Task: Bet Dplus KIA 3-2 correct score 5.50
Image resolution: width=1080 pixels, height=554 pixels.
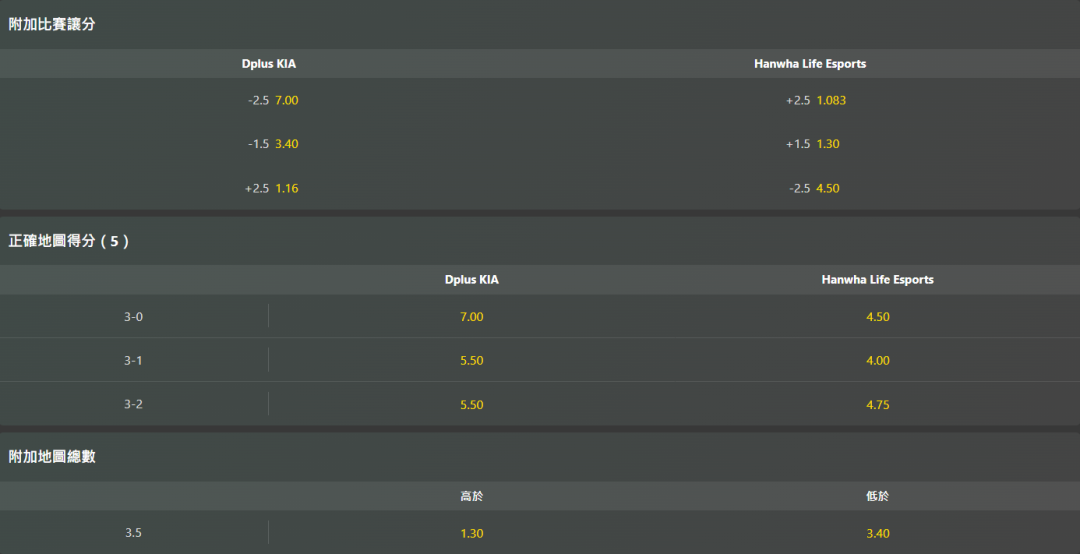Action: [472, 404]
